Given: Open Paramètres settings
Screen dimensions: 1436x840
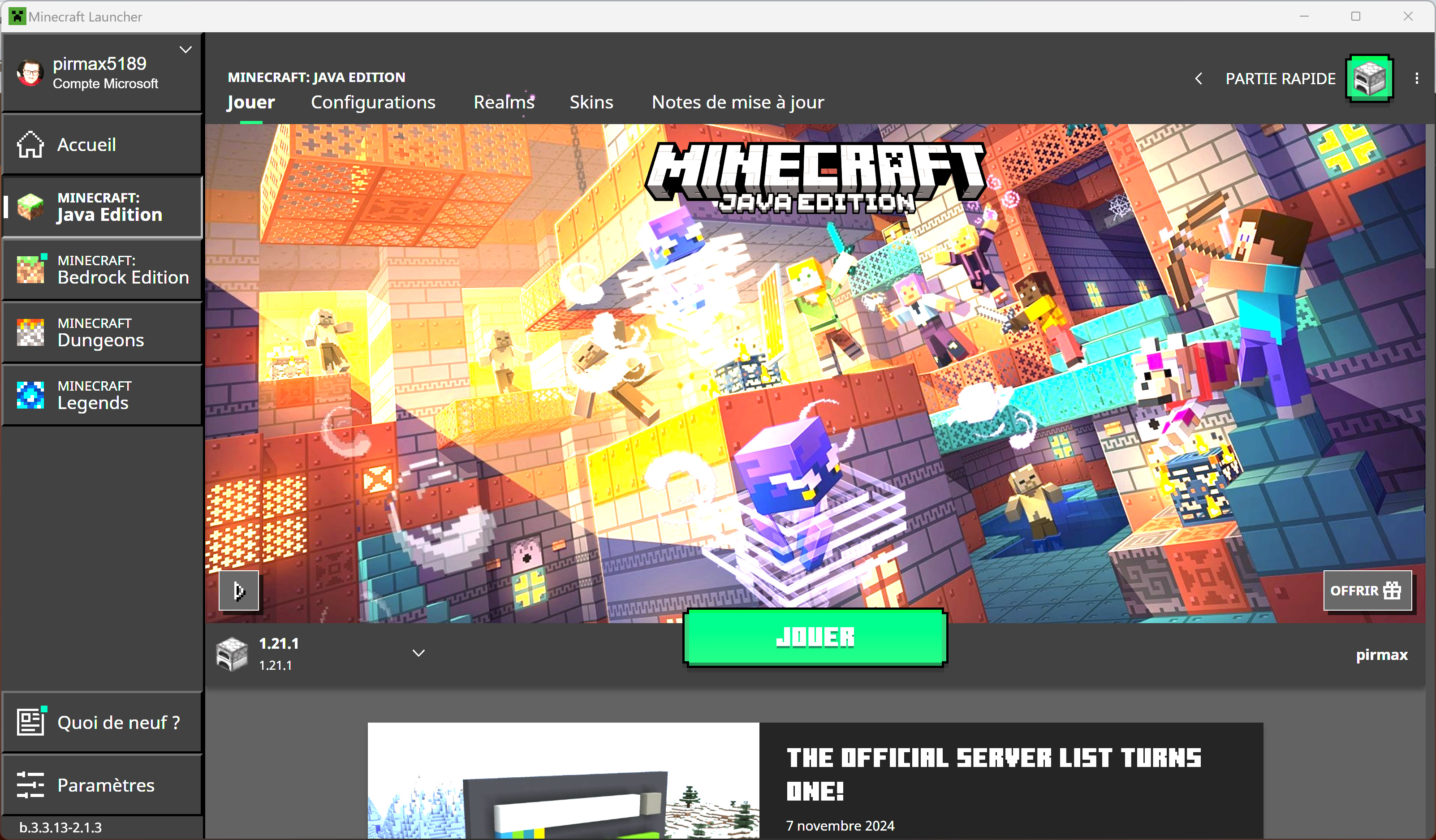Looking at the screenshot, I should pyautogui.click(x=103, y=785).
